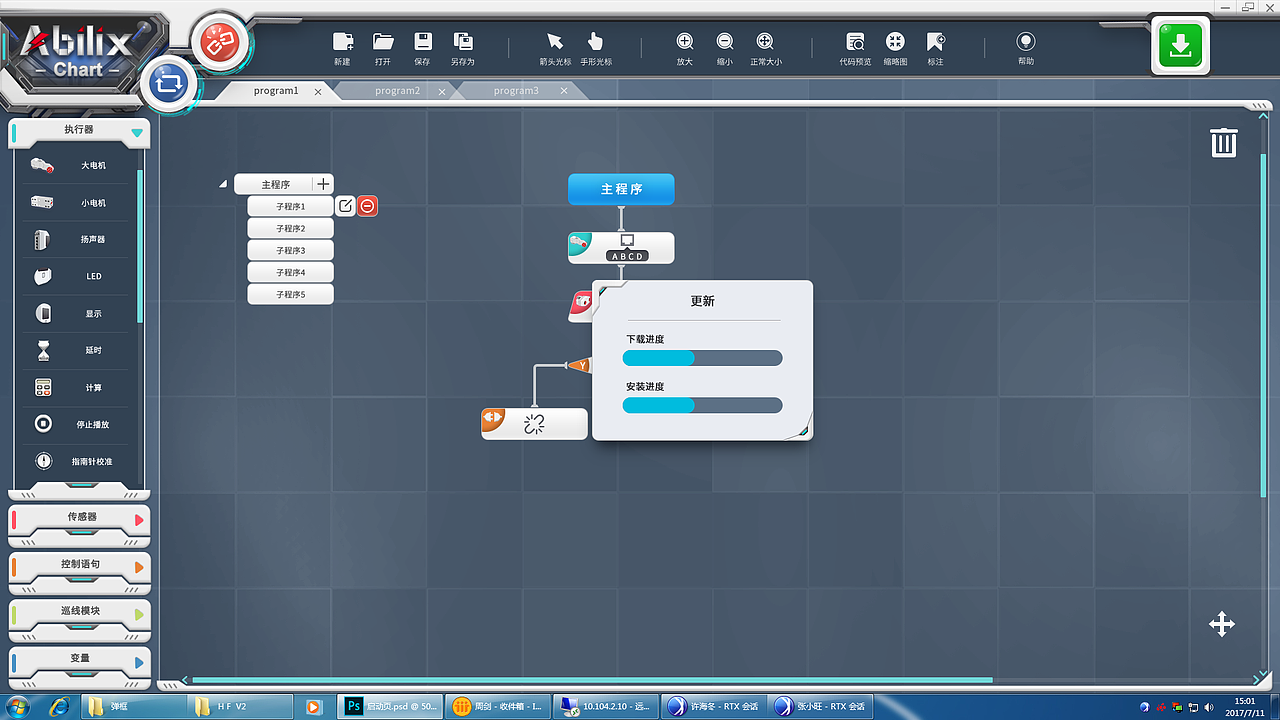
Task: Select 子程序3 in the tree
Action: (290, 250)
